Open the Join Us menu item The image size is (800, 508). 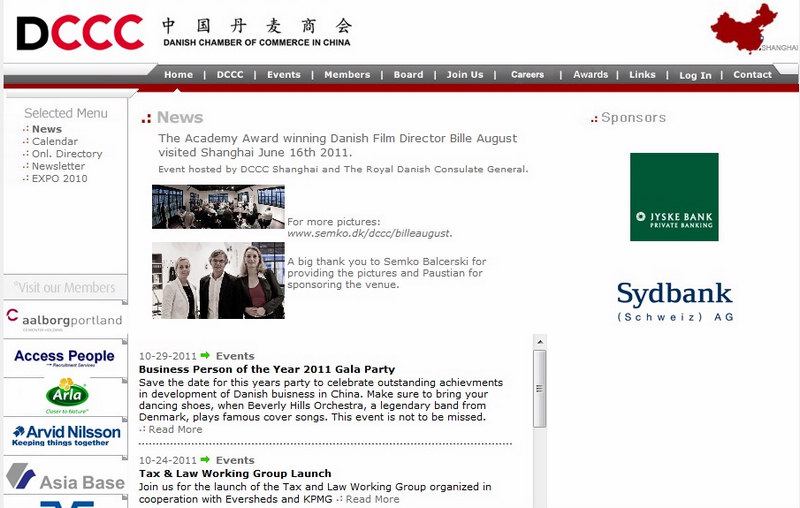coord(465,74)
